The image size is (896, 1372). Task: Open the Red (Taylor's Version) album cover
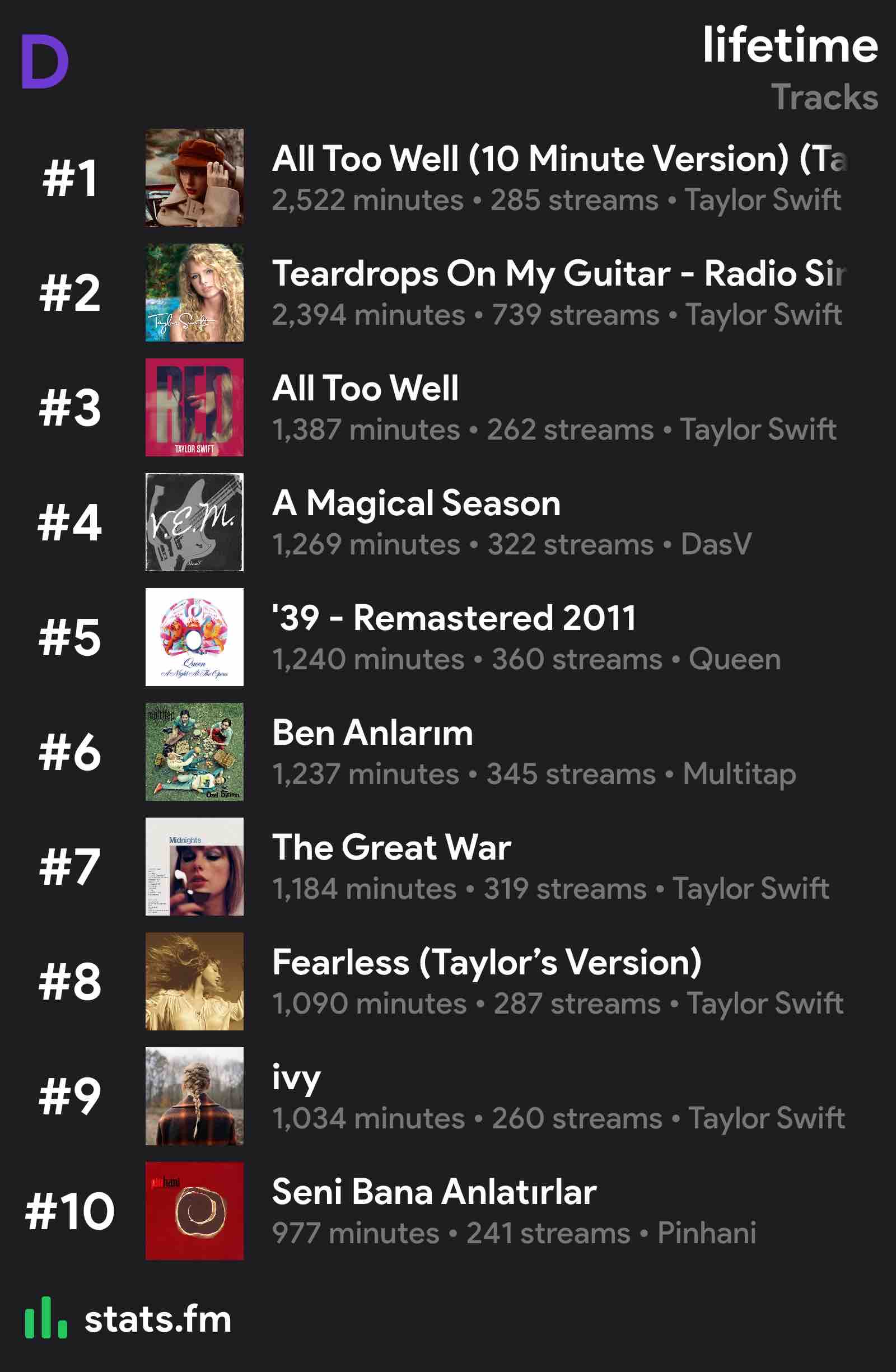194,178
